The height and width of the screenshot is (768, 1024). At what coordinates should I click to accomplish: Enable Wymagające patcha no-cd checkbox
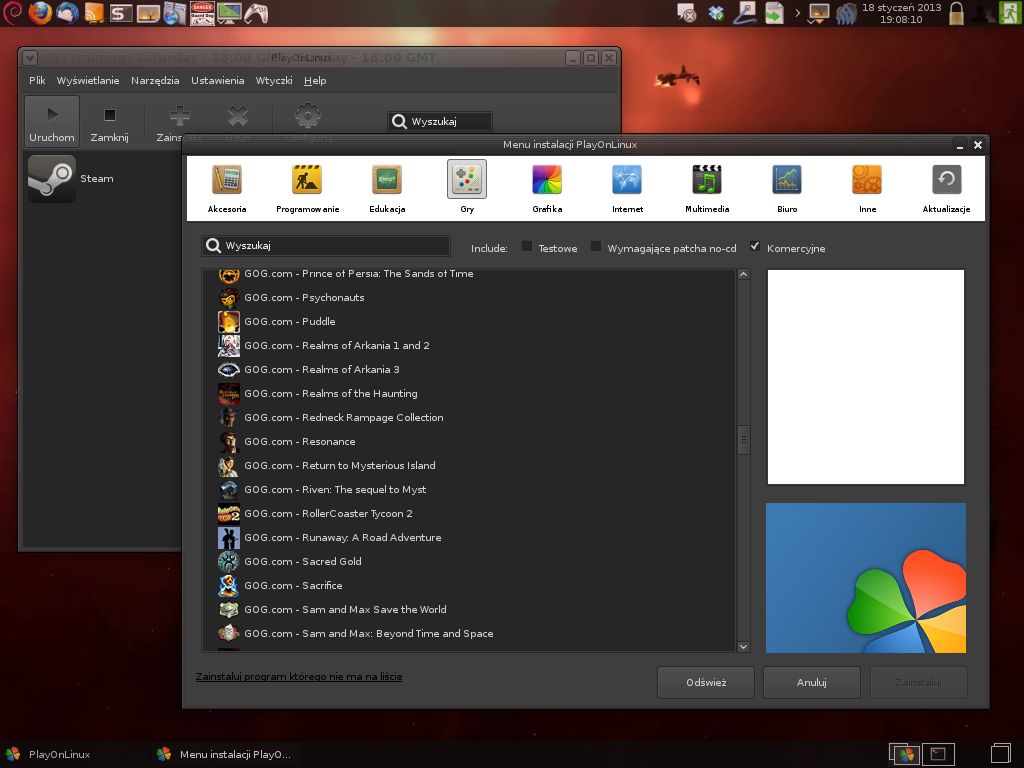click(596, 246)
